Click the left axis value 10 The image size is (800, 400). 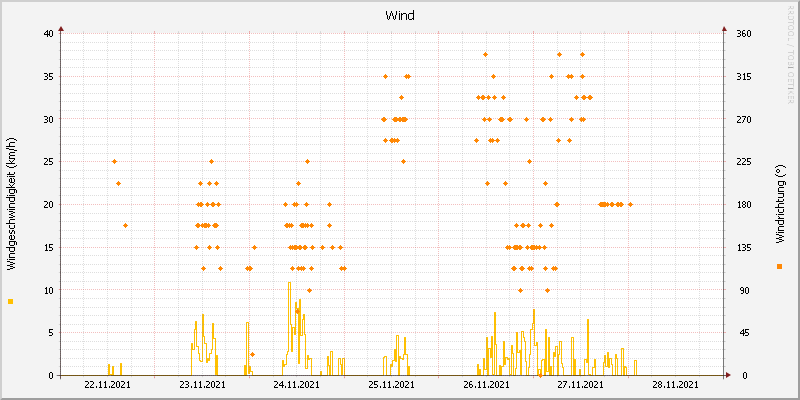pos(48,290)
